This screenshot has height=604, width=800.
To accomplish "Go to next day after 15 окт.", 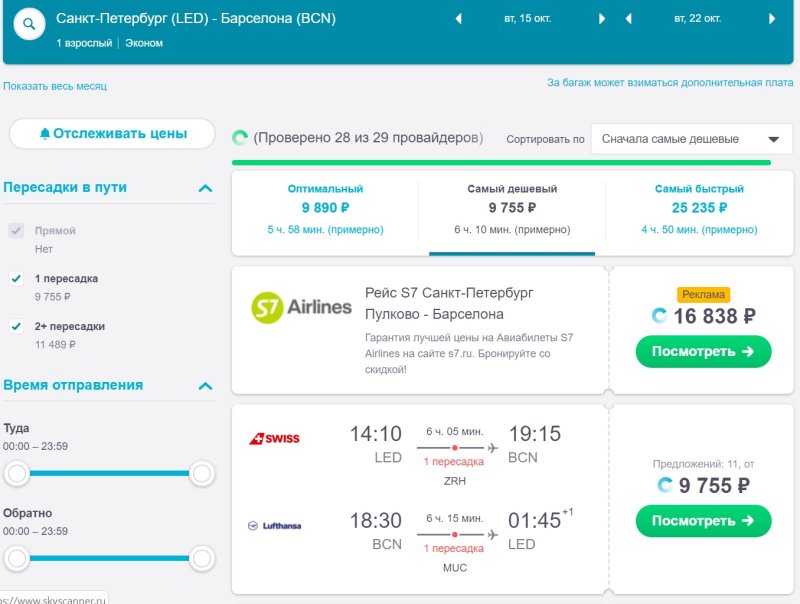I will pos(602,19).
